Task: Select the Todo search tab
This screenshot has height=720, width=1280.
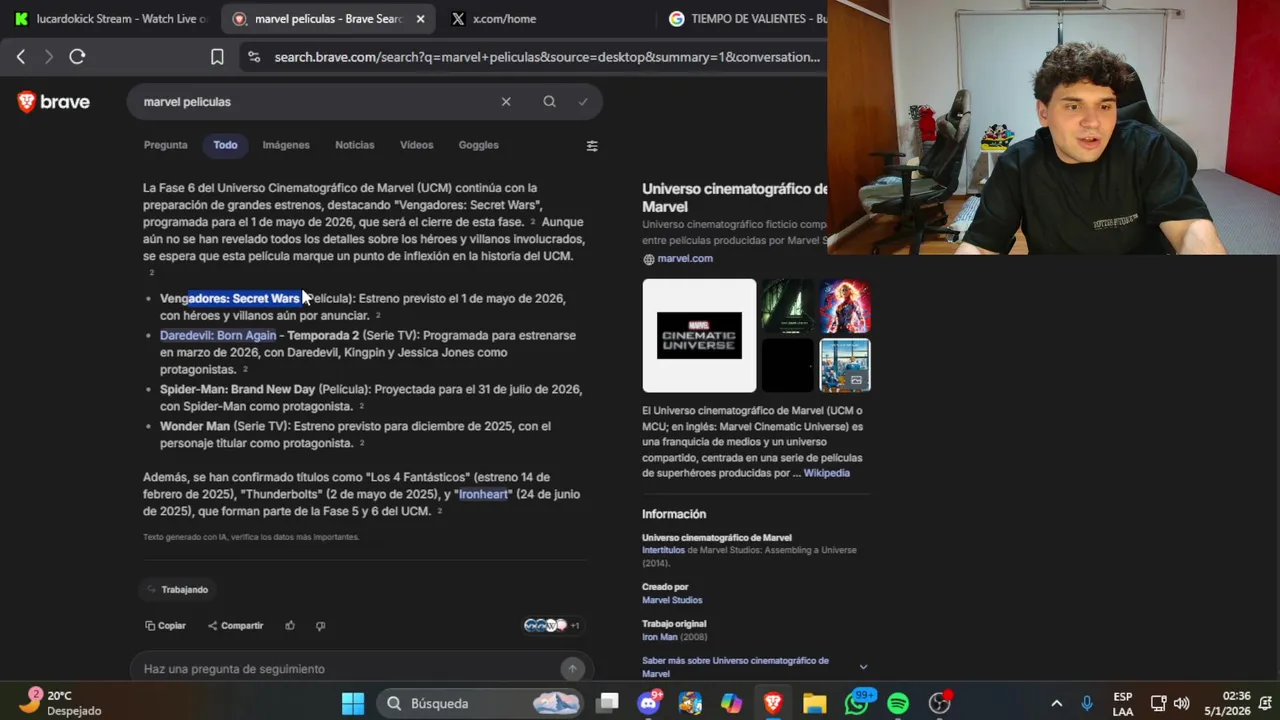Action: (x=225, y=145)
